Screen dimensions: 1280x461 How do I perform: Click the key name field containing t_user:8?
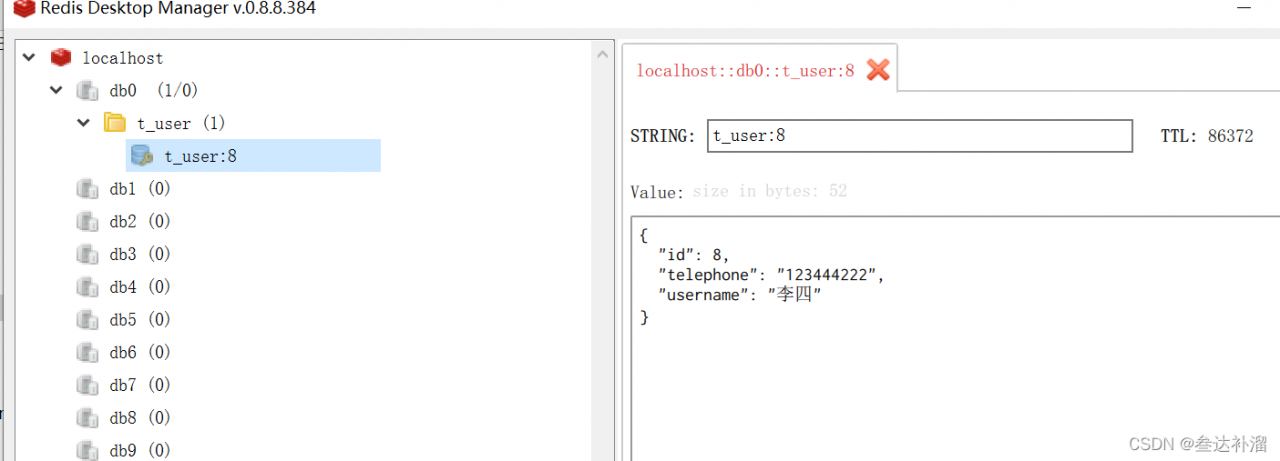920,136
